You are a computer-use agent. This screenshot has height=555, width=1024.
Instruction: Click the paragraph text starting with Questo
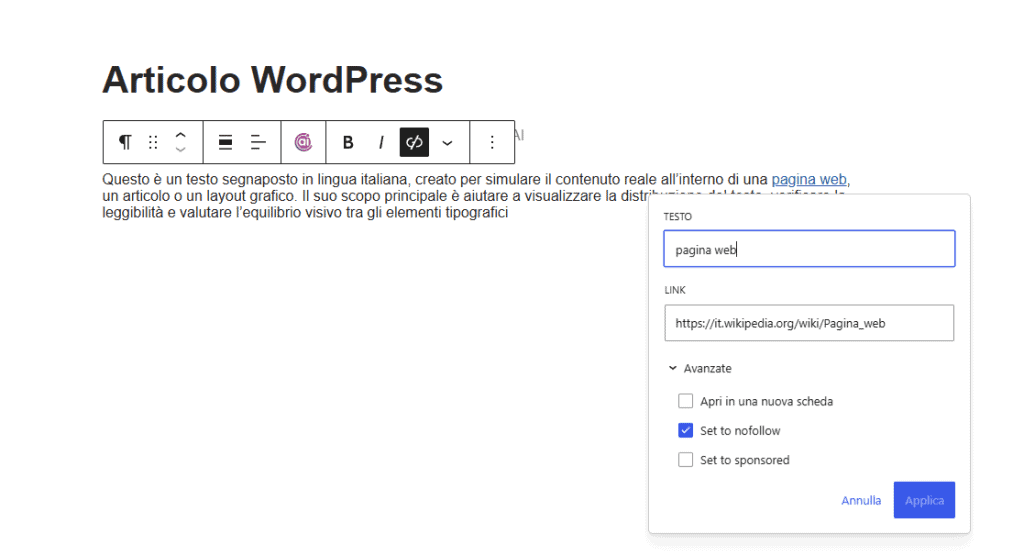coord(476,196)
